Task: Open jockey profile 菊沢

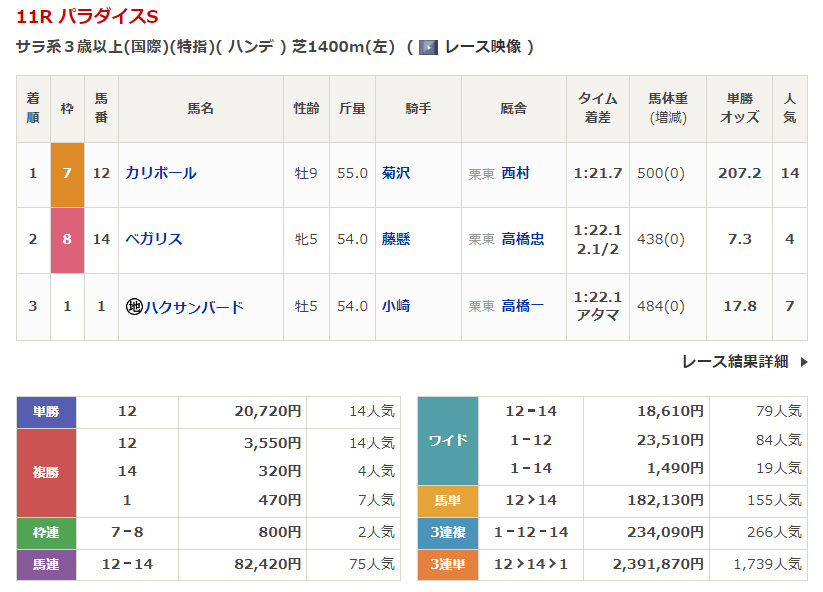Action: (396, 173)
